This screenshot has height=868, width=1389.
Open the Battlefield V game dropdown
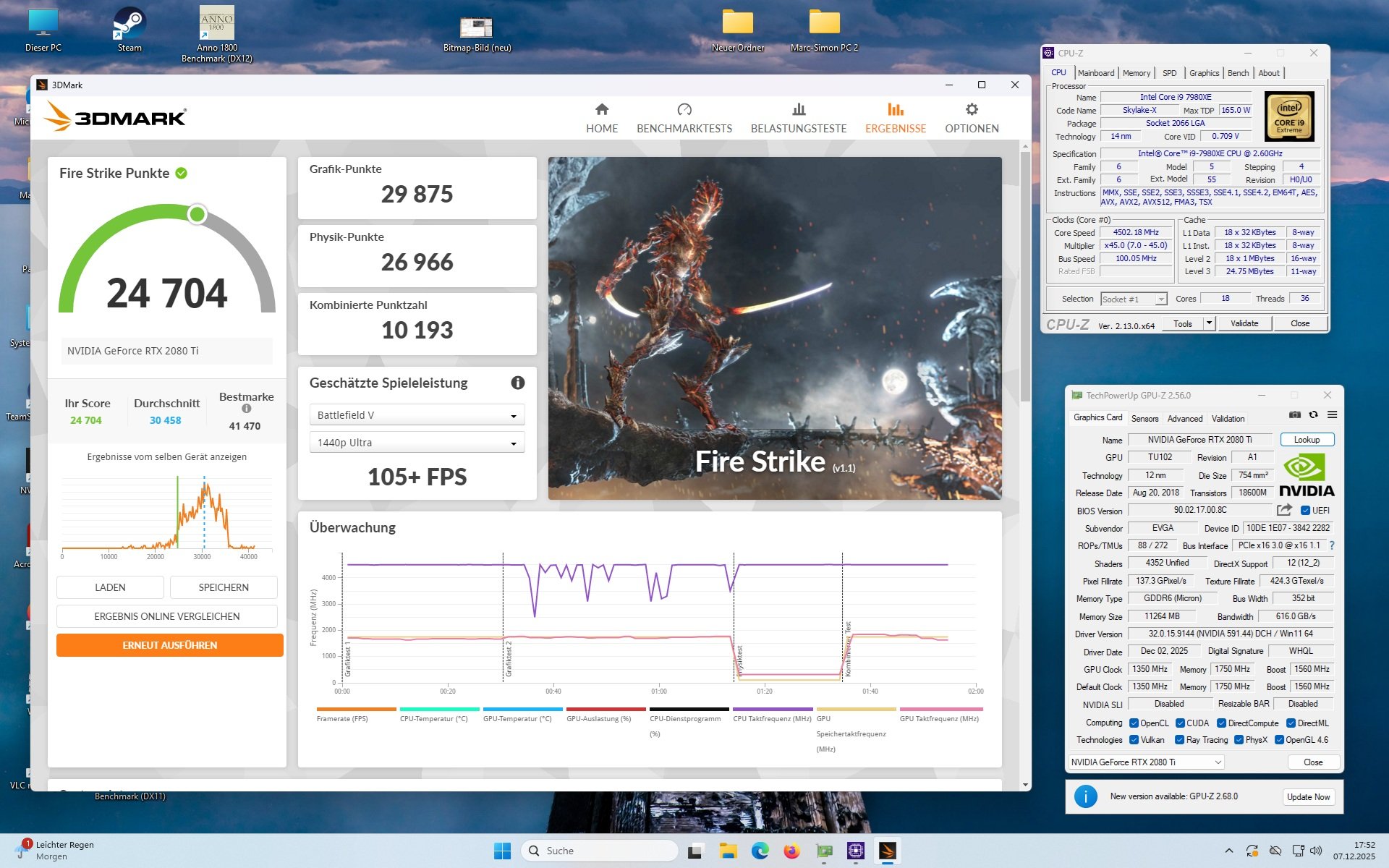pyautogui.click(x=417, y=415)
